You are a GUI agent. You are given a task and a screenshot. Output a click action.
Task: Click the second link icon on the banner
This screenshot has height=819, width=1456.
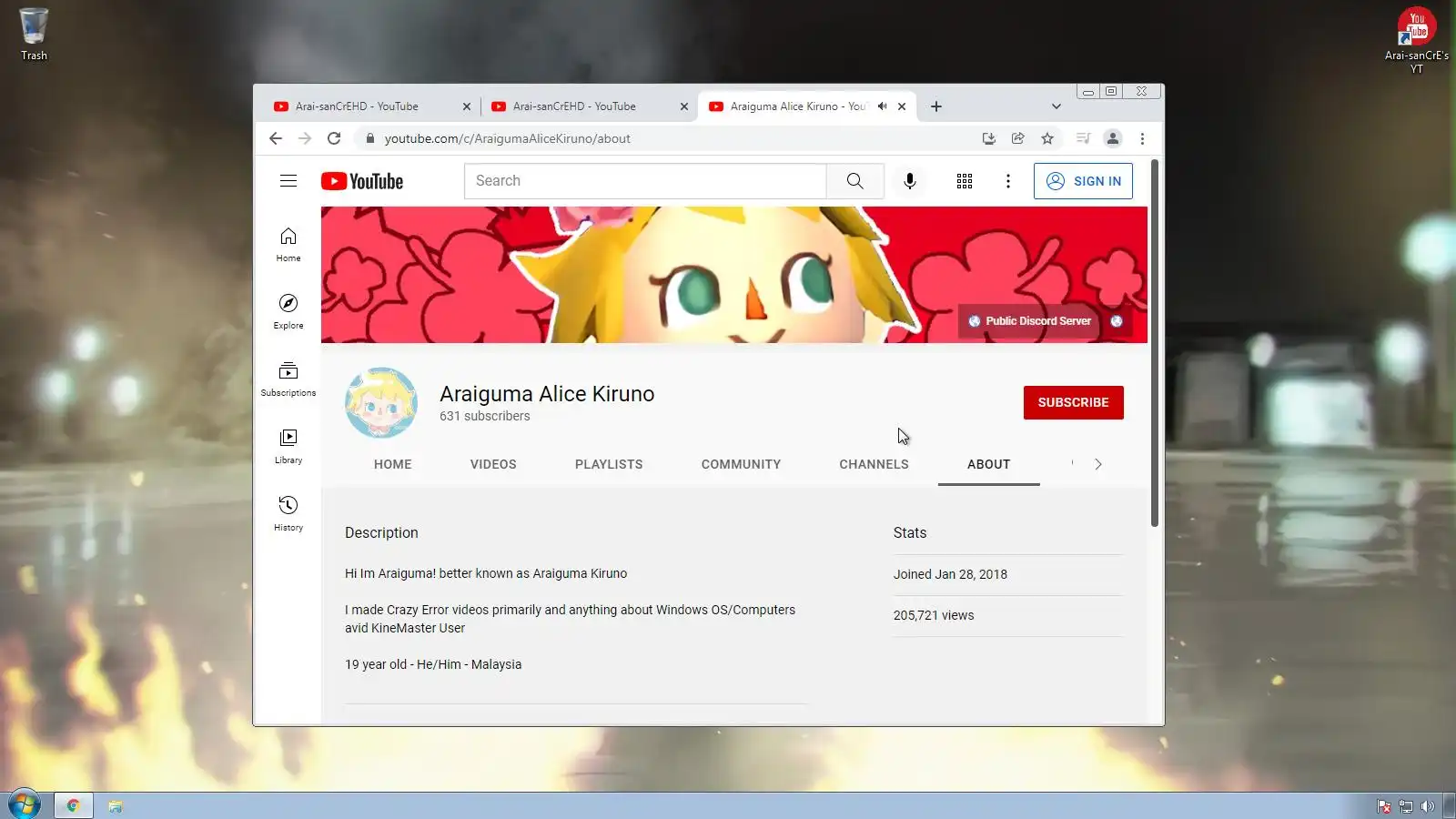pos(1117,321)
